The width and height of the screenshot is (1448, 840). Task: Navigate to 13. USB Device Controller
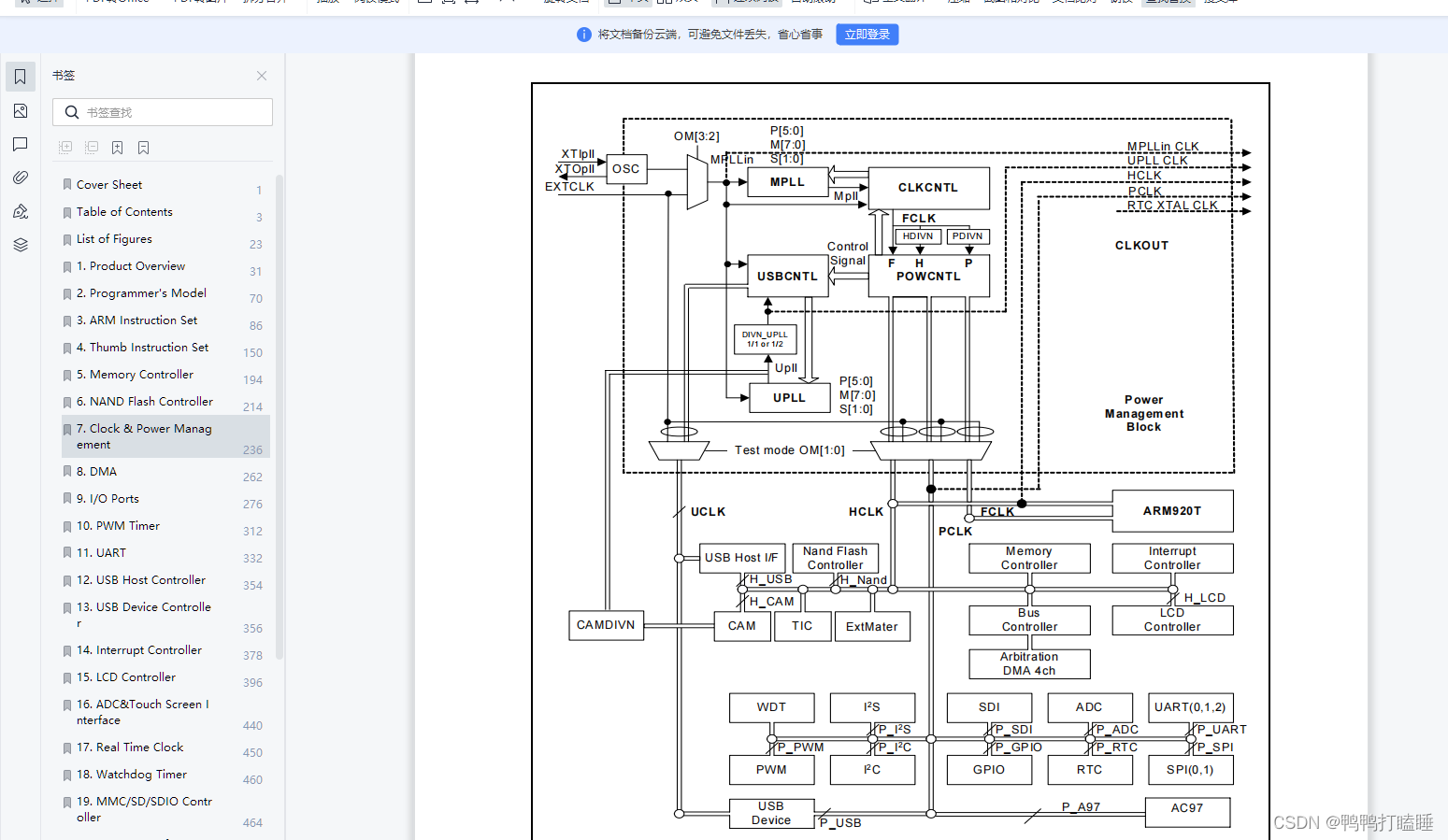pos(144,615)
